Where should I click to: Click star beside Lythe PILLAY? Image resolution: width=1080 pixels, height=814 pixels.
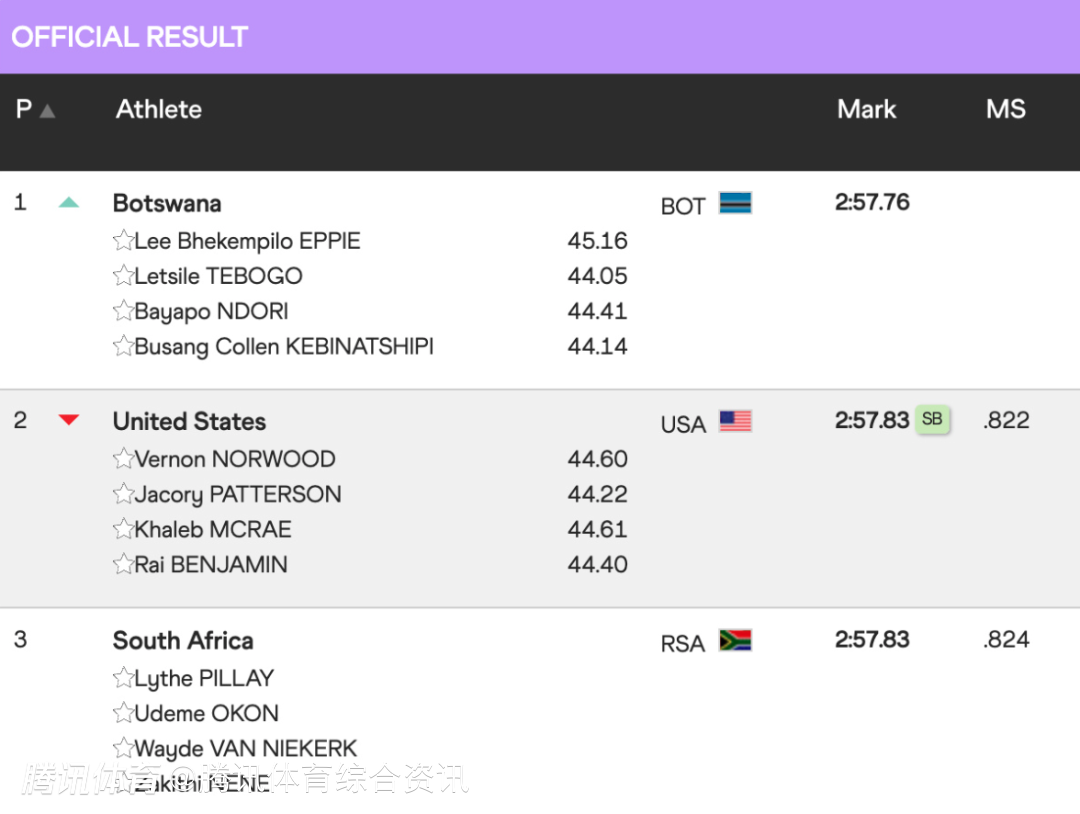click(123, 678)
